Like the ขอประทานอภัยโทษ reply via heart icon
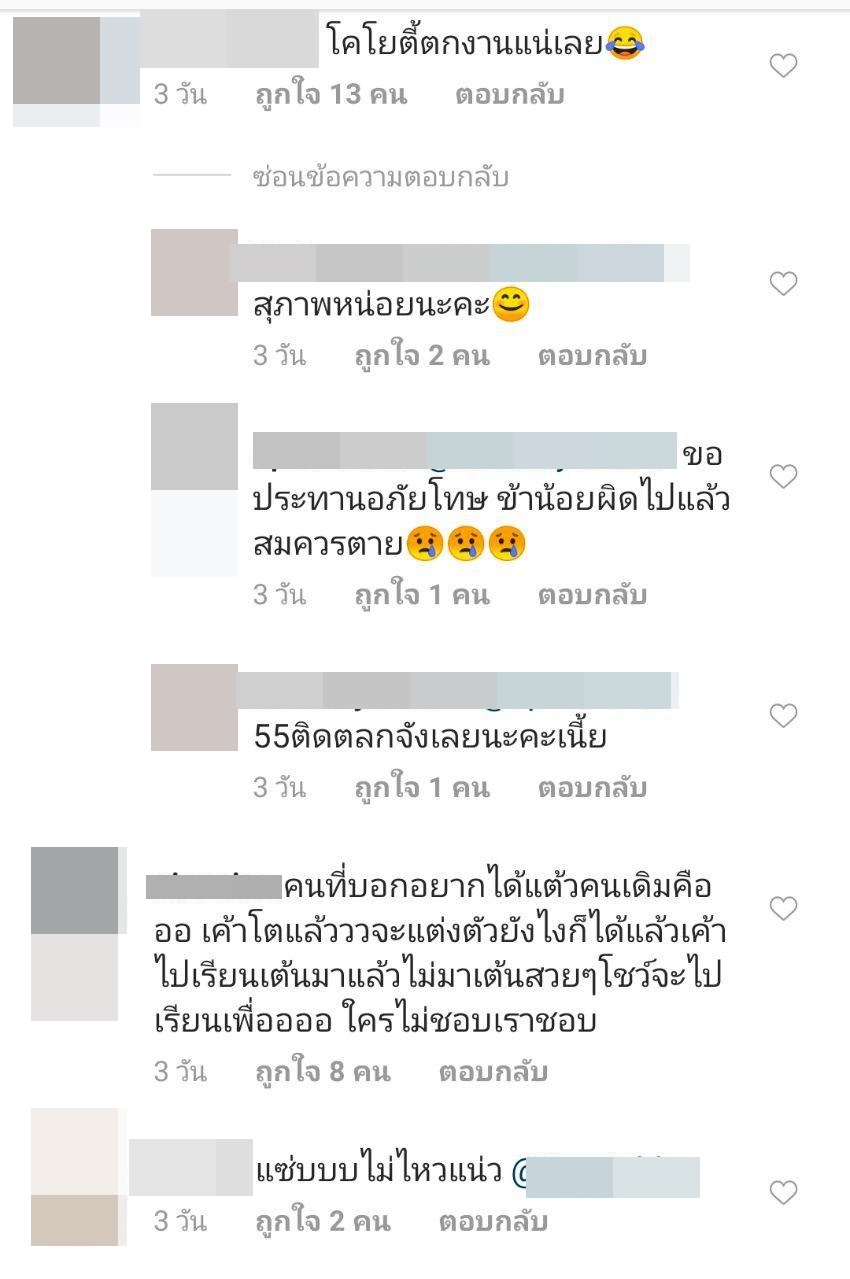850x1279 pixels. (783, 476)
